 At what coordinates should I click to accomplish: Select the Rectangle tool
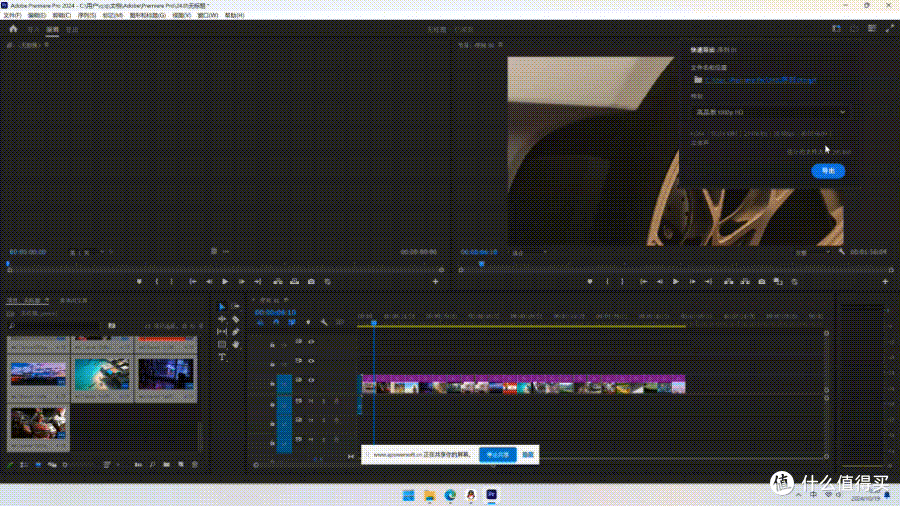tap(222, 345)
